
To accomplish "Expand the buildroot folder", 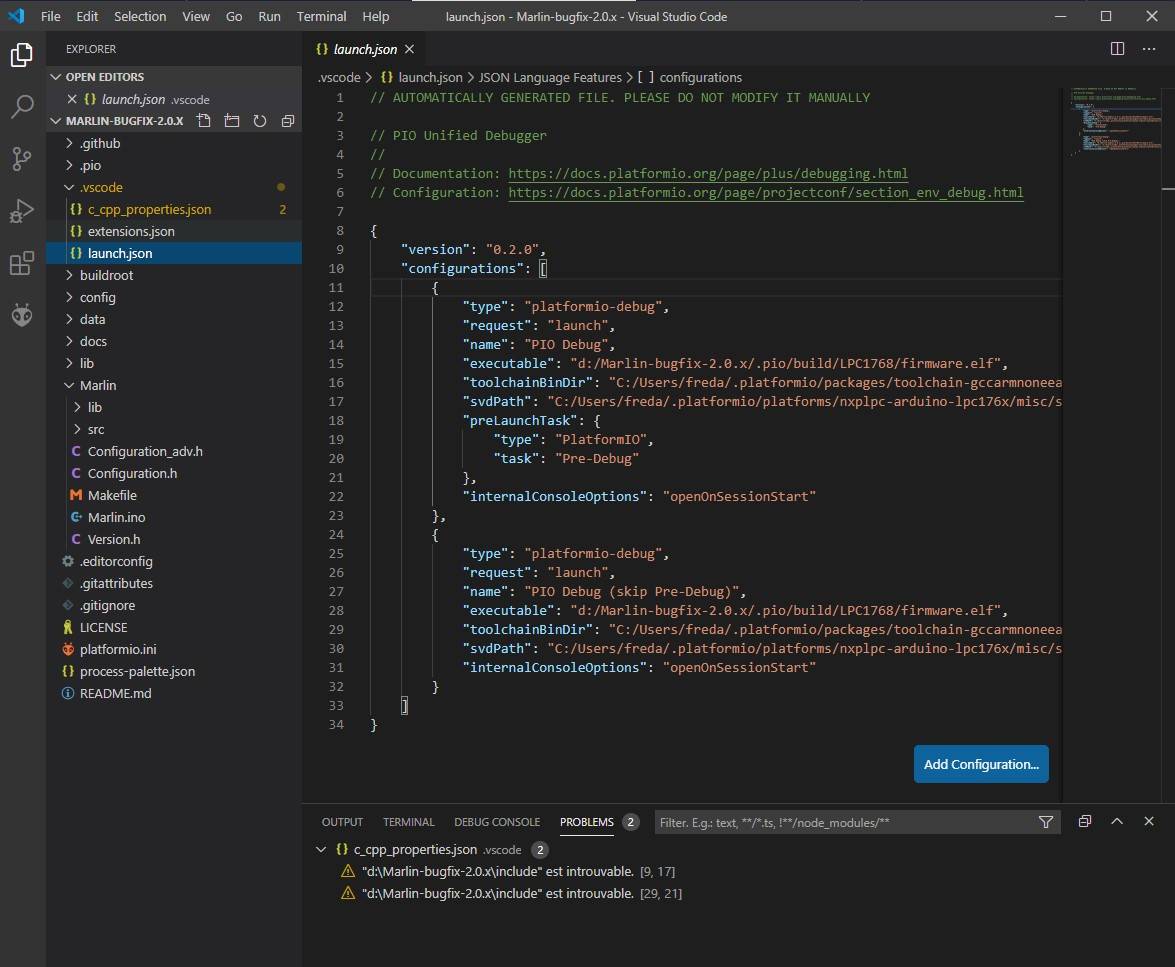I will tap(106, 275).
